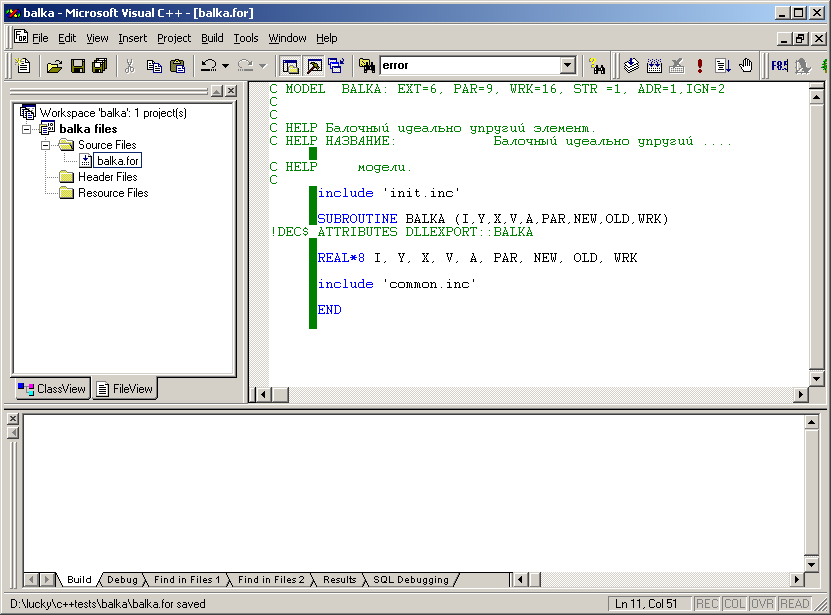The height and width of the screenshot is (615, 831).
Task: Open the Build menu
Action: tap(212, 38)
